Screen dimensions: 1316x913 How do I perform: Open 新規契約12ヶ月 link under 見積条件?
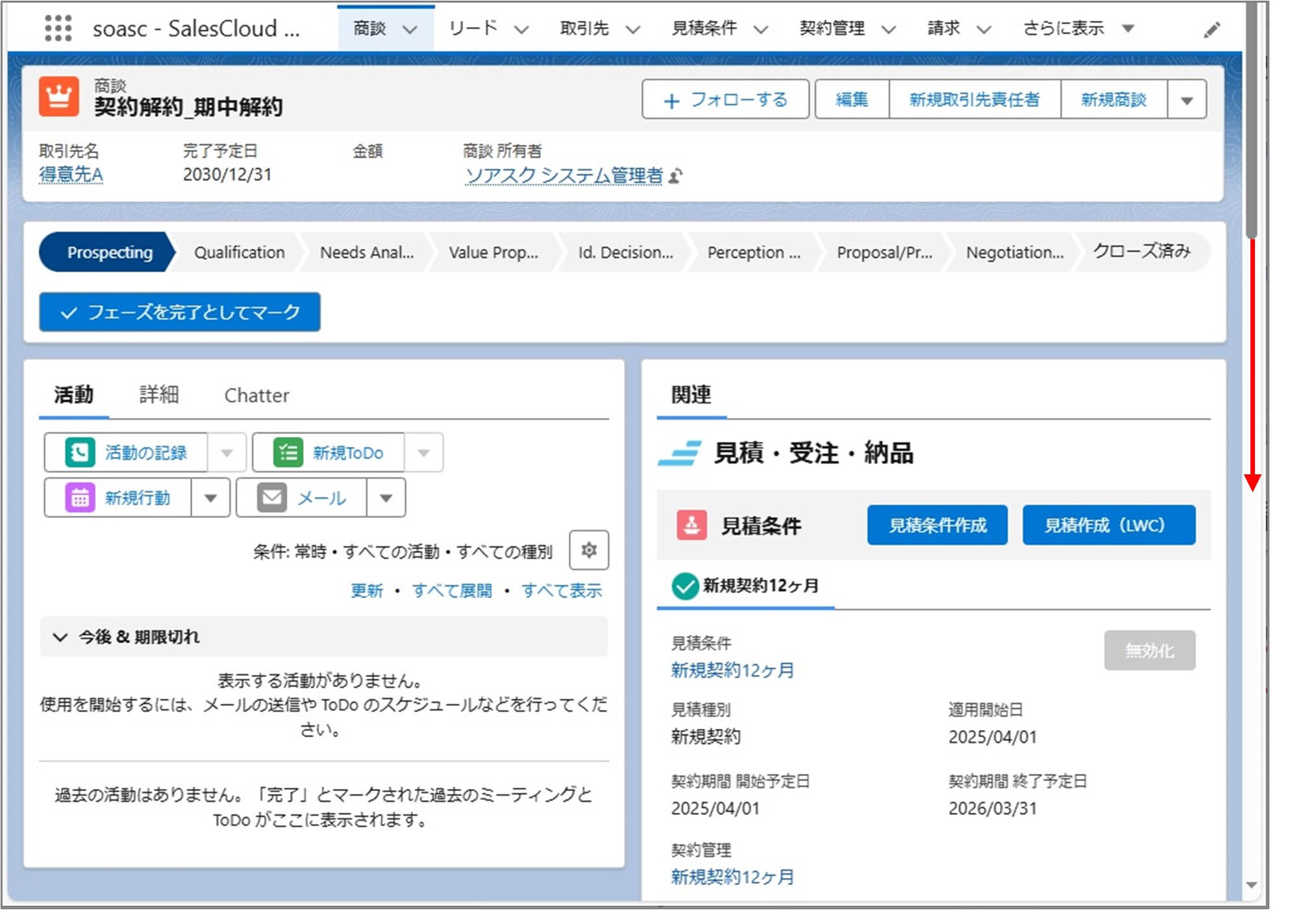732,670
